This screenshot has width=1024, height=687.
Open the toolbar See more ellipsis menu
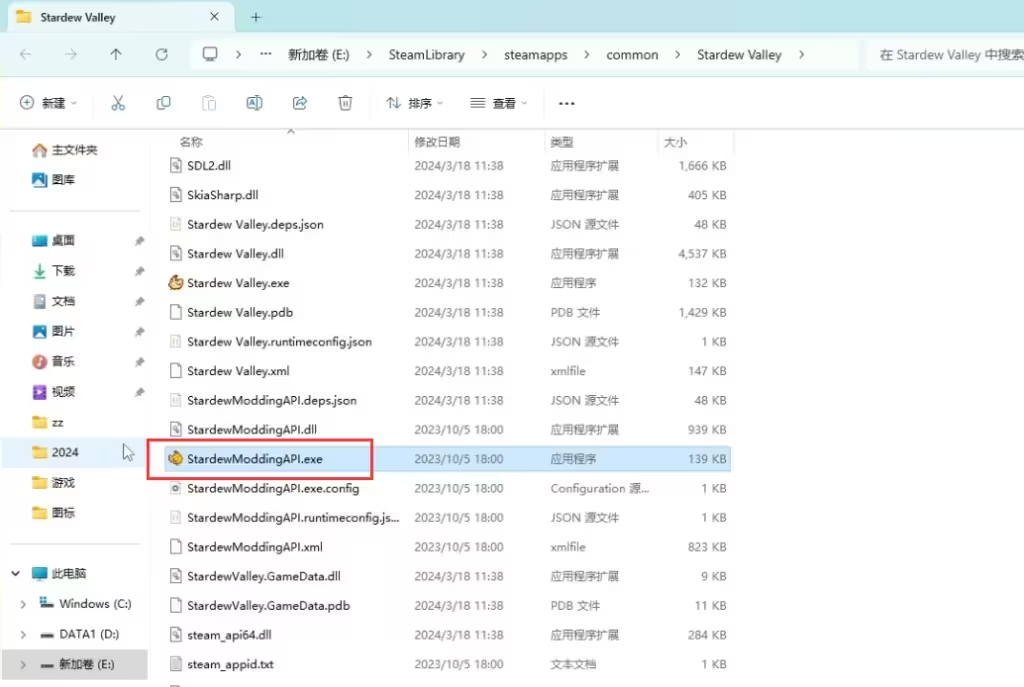click(x=566, y=103)
